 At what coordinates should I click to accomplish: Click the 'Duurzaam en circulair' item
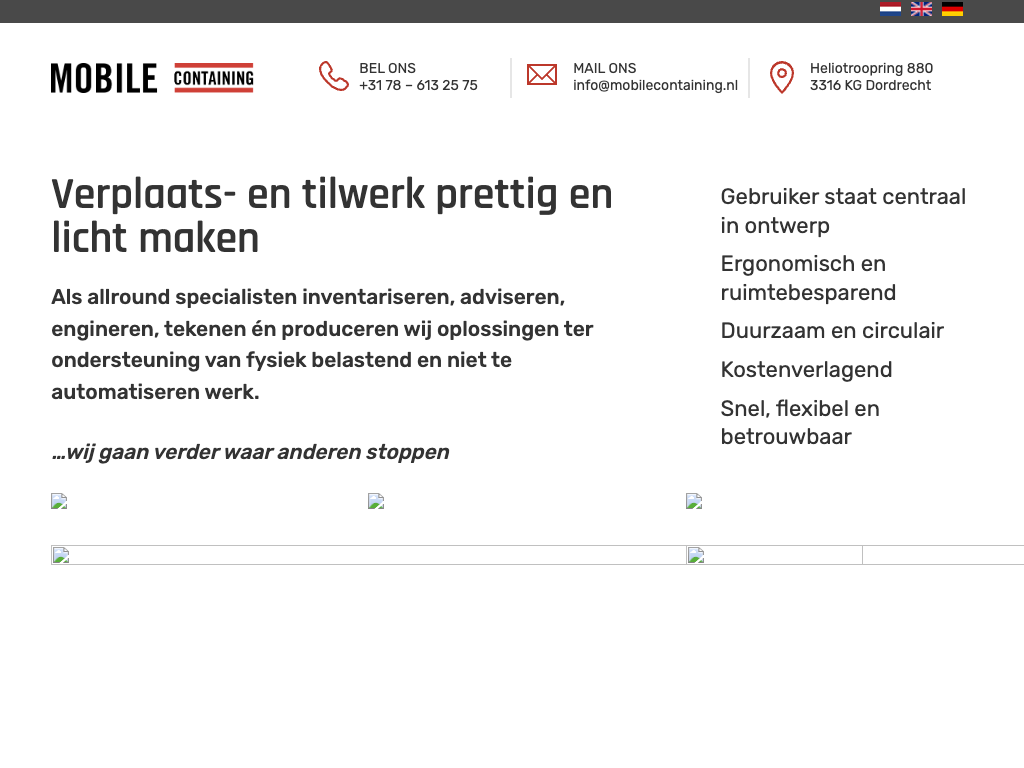832,331
